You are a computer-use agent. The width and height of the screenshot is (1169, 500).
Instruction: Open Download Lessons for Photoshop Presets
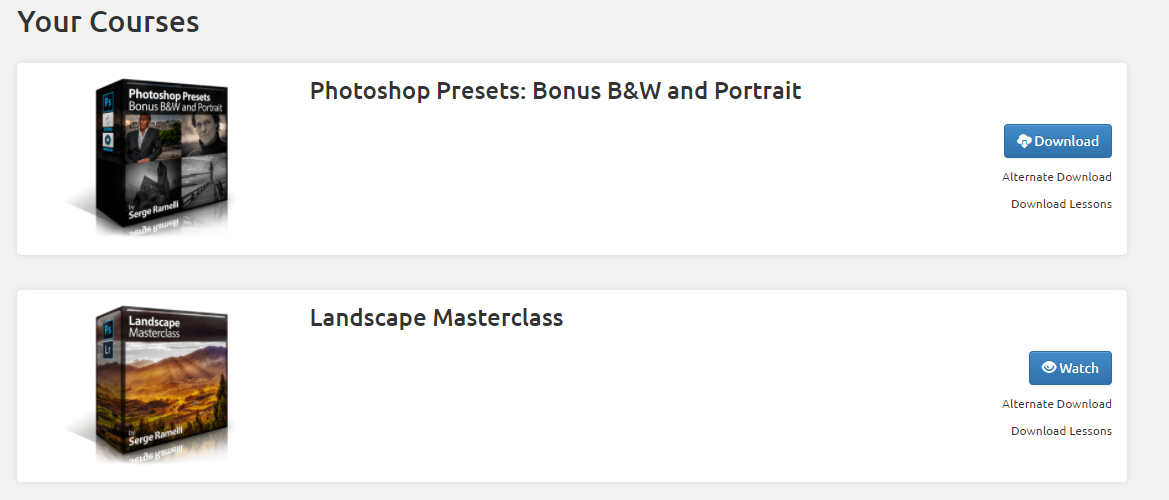1061,204
